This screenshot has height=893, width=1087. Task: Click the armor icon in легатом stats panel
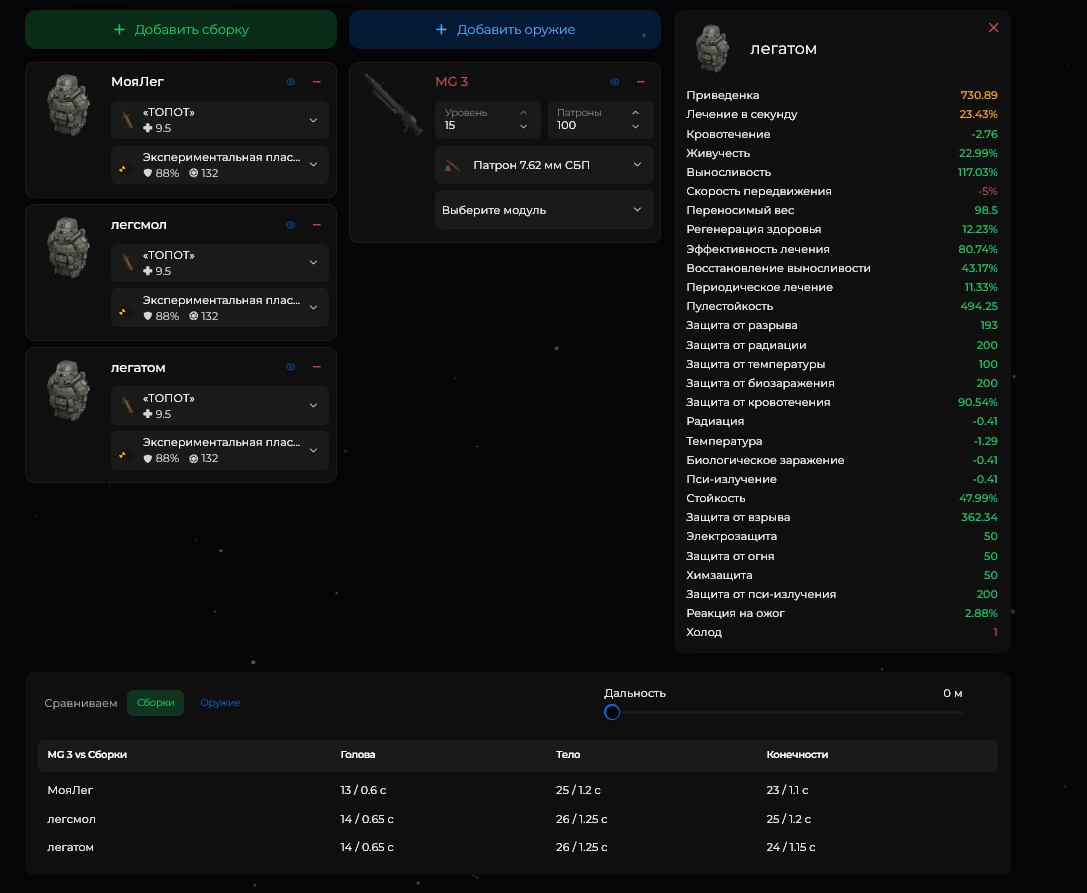(712, 49)
